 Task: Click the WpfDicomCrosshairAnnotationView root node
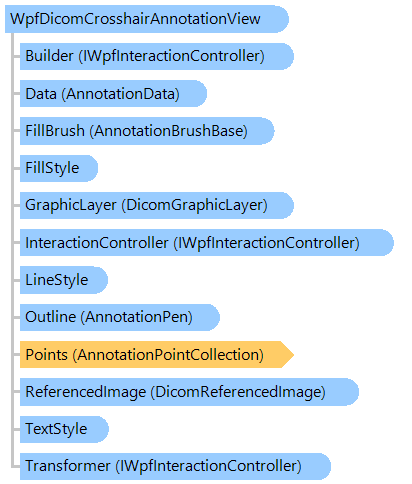point(147,19)
